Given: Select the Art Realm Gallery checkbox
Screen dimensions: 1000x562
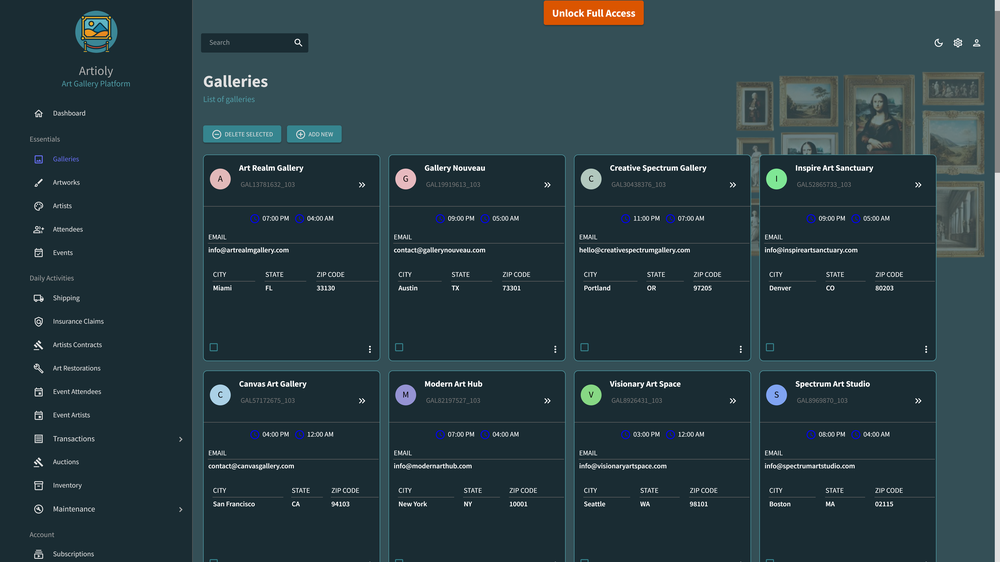Looking at the screenshot, I should tap(214, 348).
